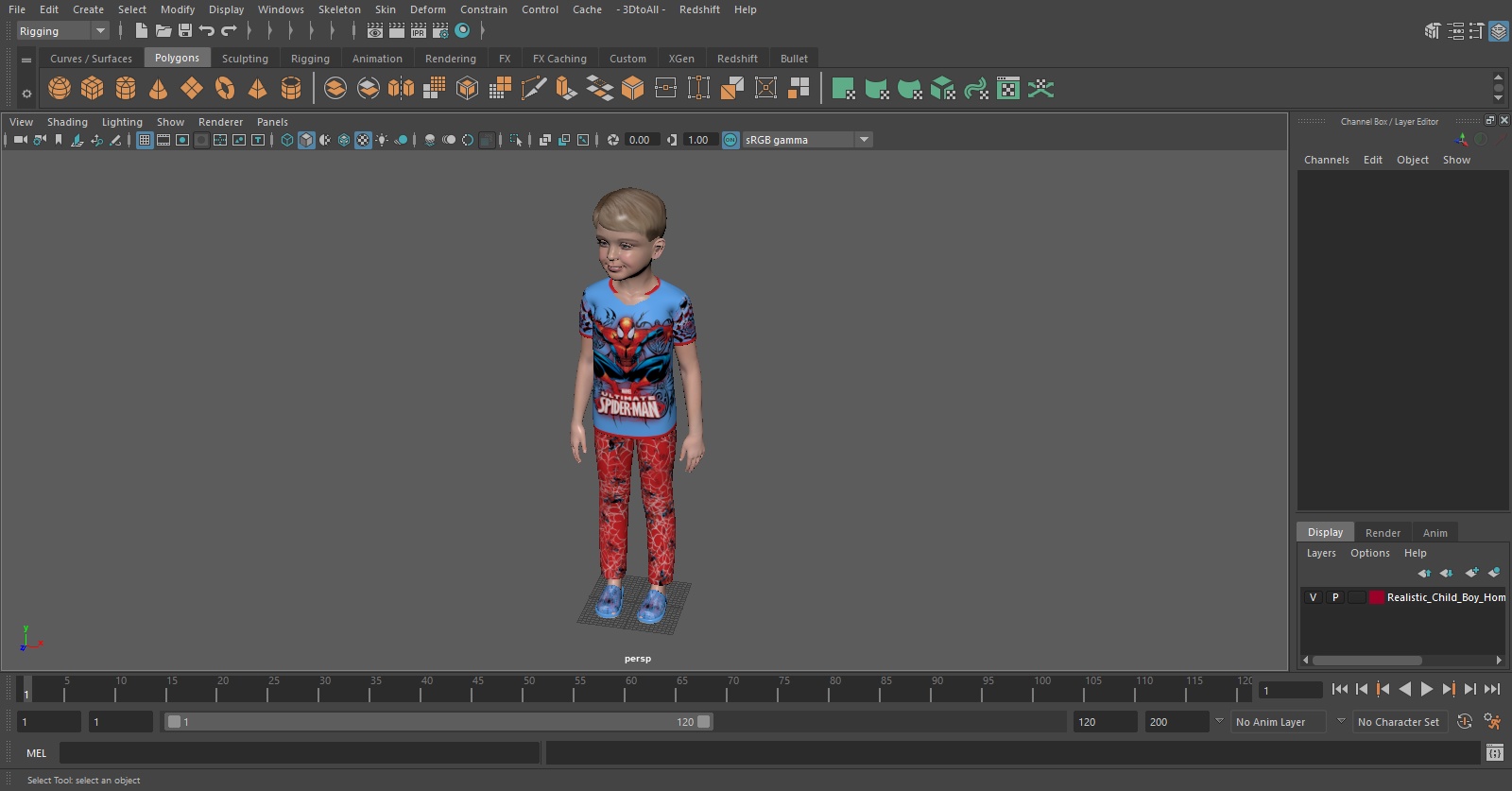
Task: Toggle Textured display in viewport toolbar
Action: tap(363, 140)
